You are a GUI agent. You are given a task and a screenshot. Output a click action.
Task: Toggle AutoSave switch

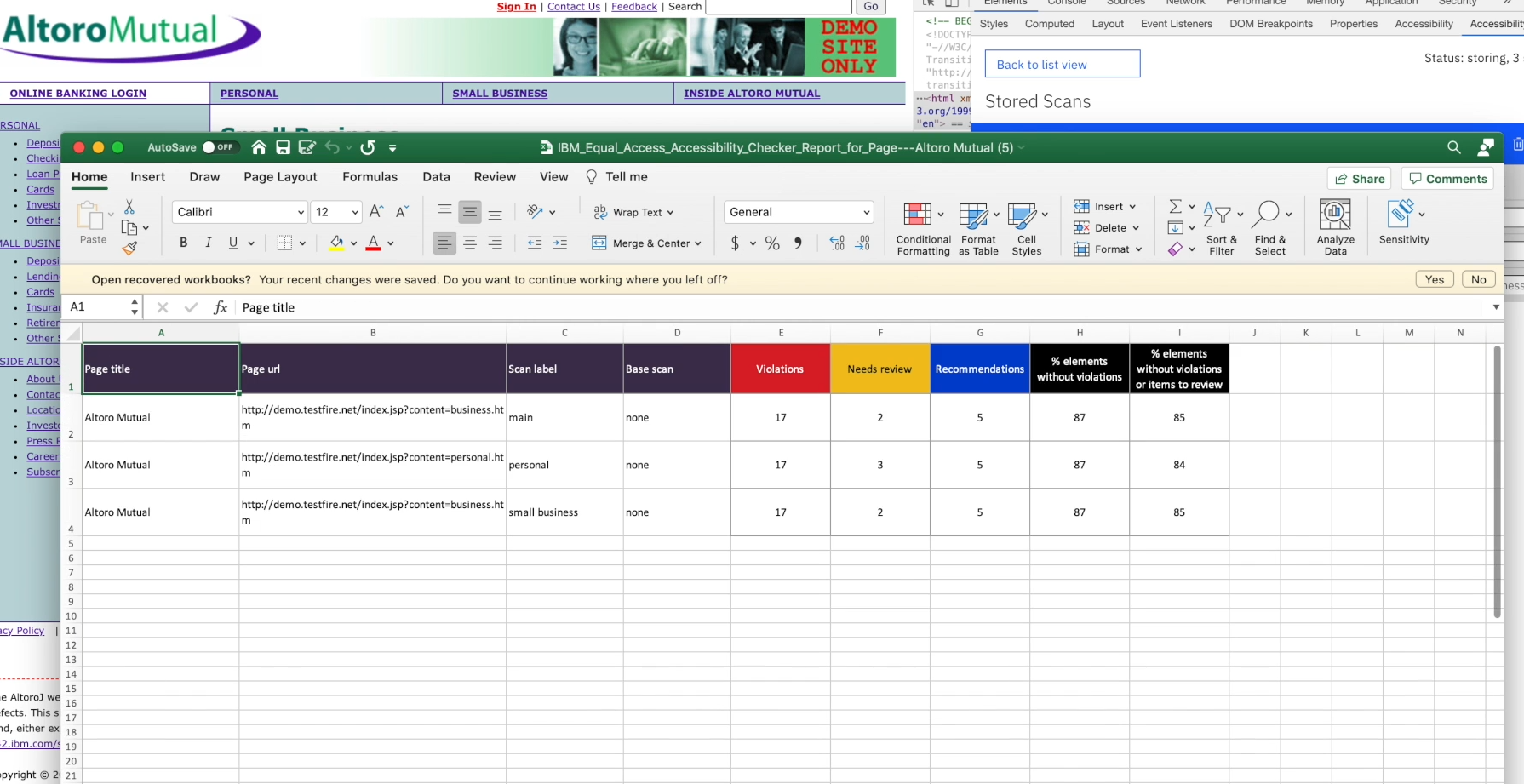coord(219,147)
